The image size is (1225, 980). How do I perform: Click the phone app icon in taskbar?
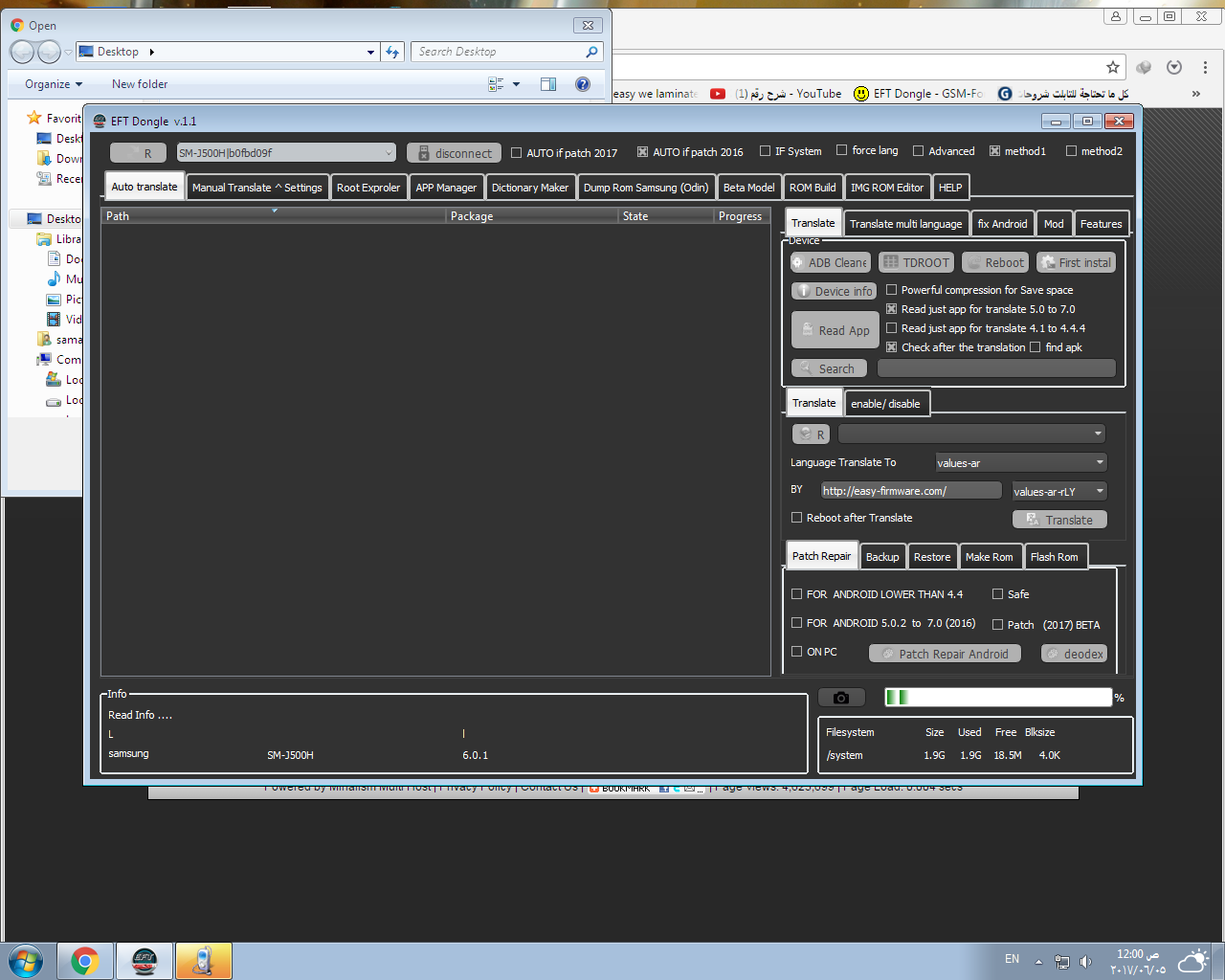pos(203,961)
